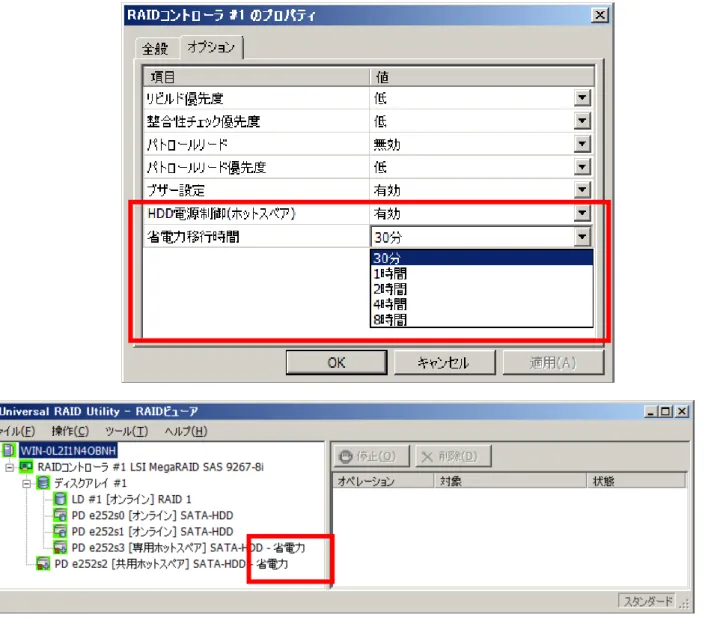Switch to the 全般 tab
This screenshot has height=618, width=705.
tap(155, 48)
